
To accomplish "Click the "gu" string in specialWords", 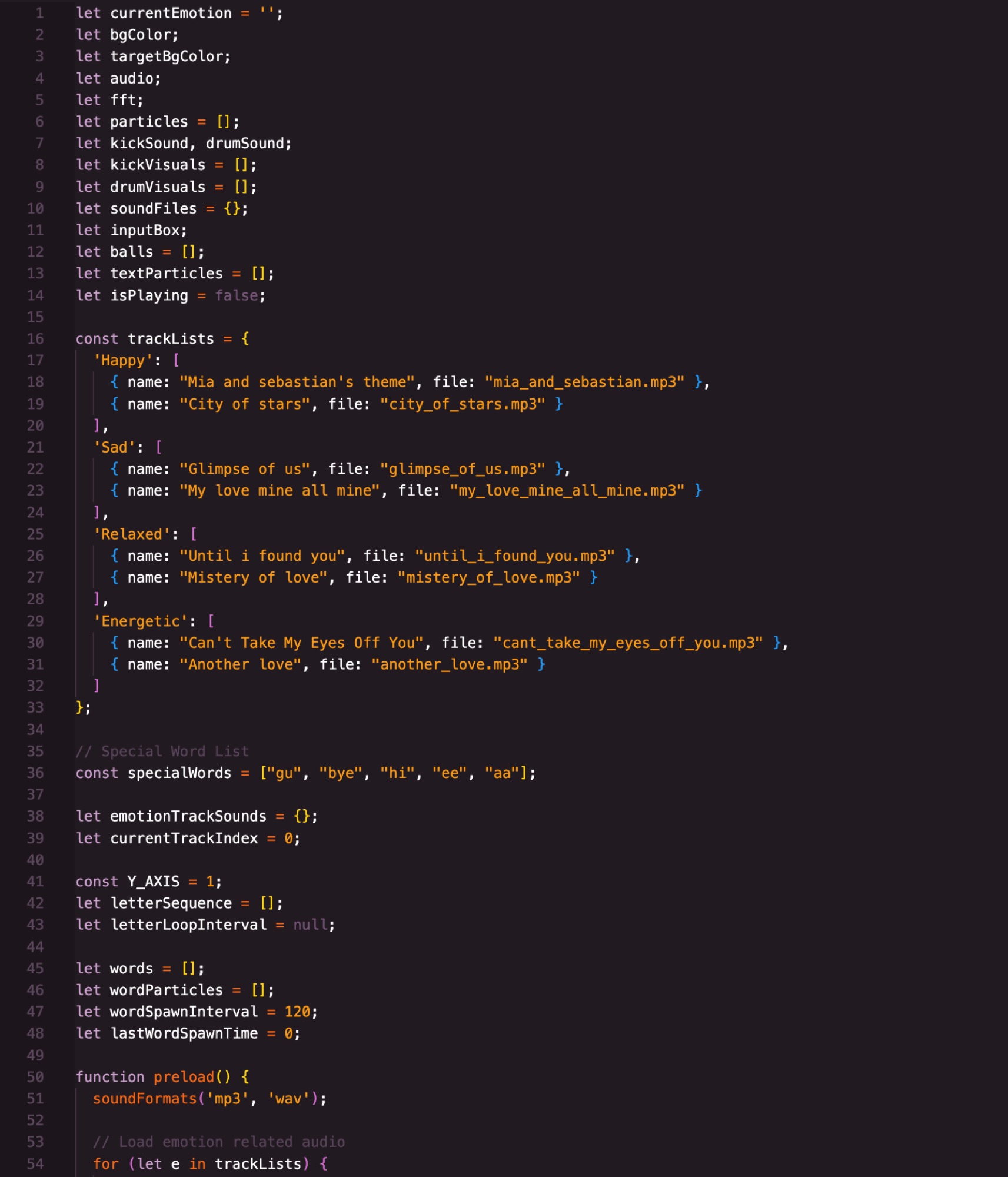I will (284, 773).
